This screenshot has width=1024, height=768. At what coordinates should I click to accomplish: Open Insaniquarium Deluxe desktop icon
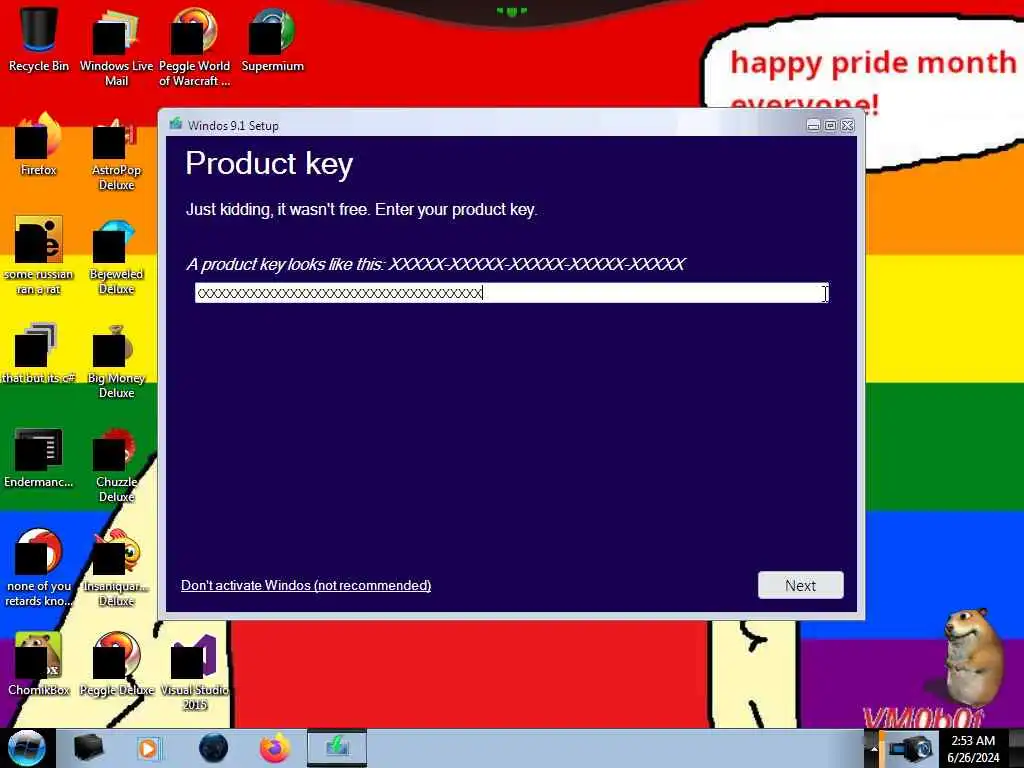coord(116,567)
